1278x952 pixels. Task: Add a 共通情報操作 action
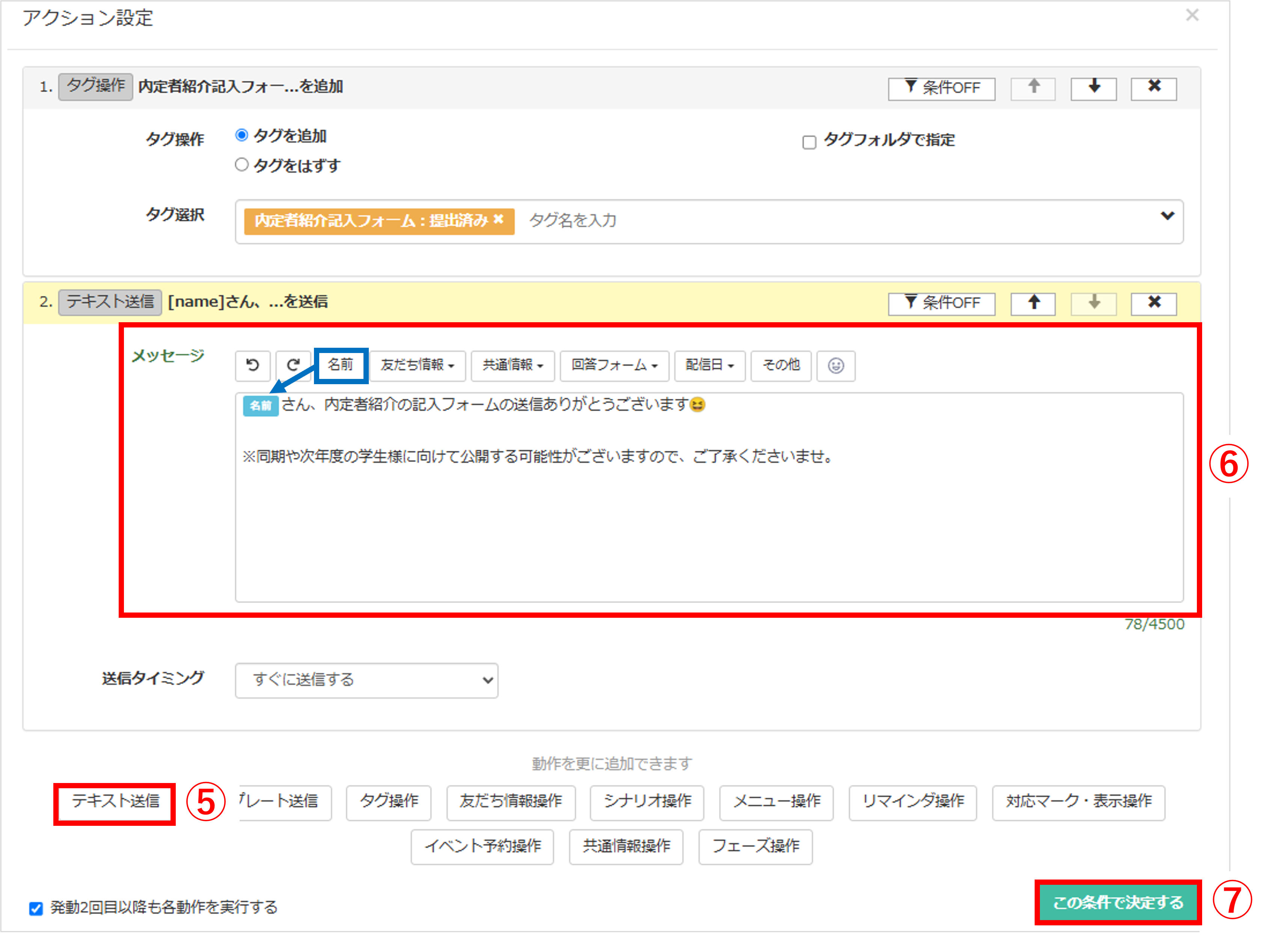626,846
